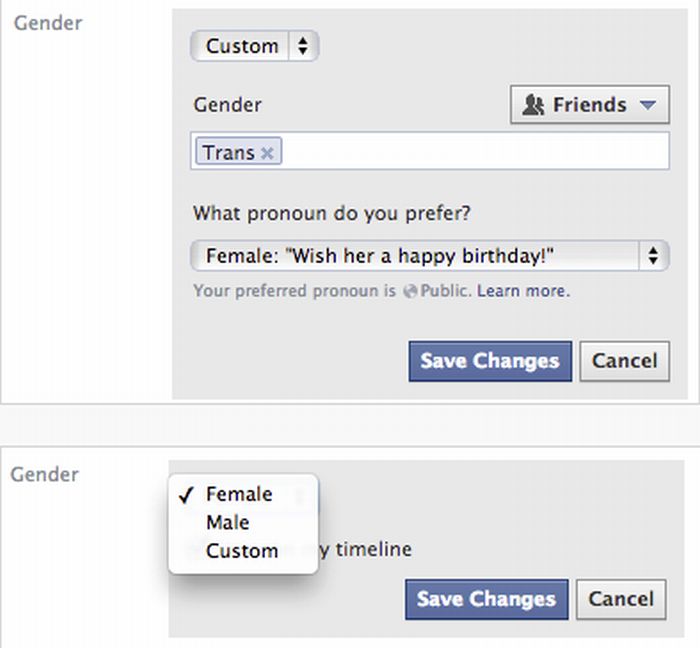
Task: Click the checkmark next to Female
Action: pos(185,494)
